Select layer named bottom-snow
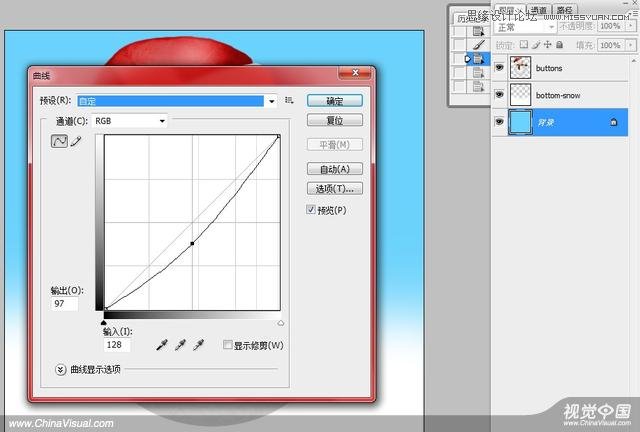 558,95
